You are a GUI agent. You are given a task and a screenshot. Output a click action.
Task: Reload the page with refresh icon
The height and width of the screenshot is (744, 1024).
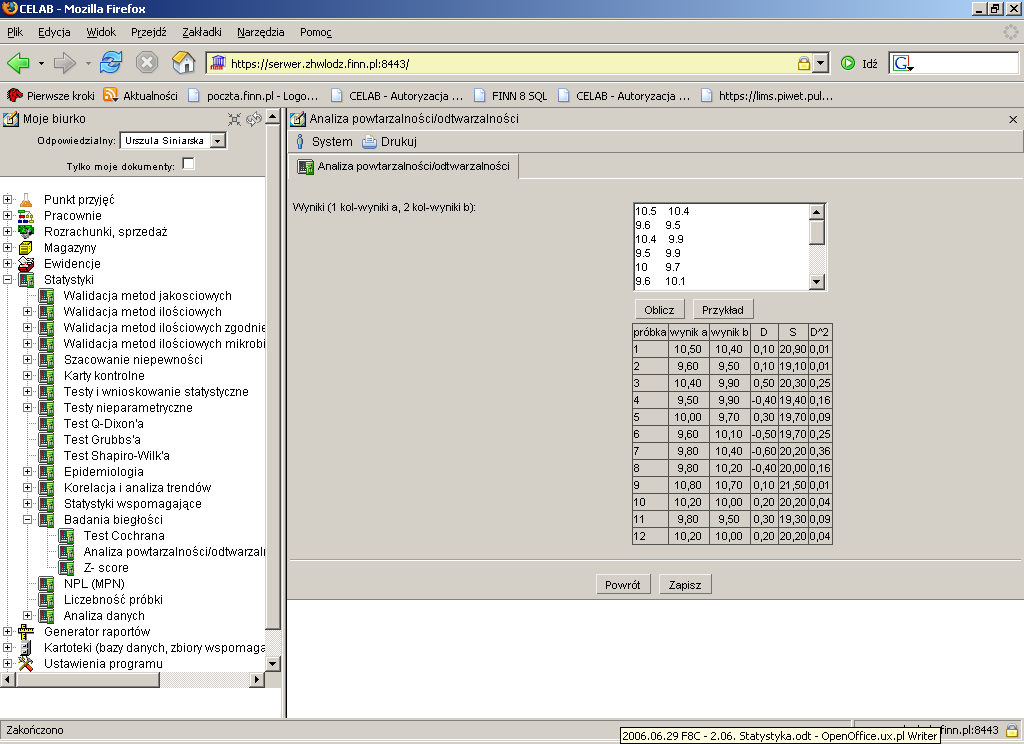coord(111,63)
